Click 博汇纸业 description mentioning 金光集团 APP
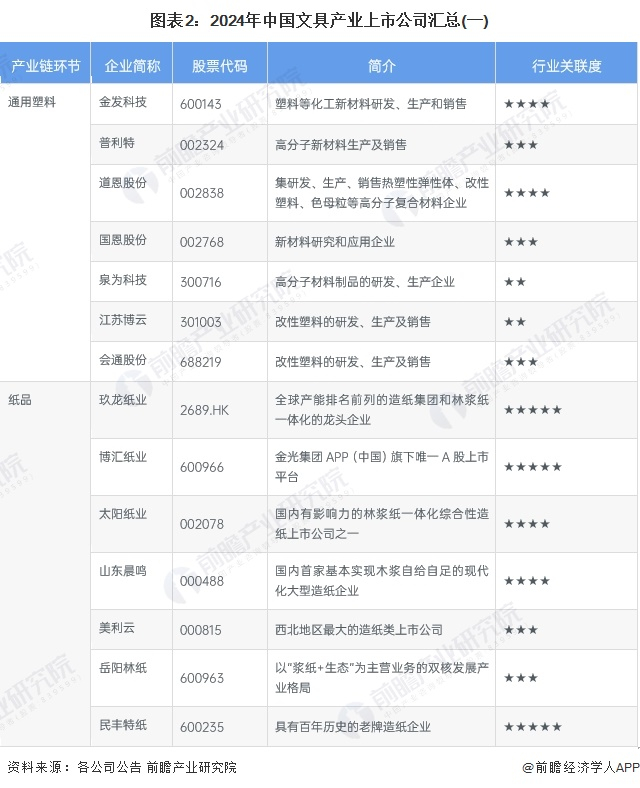 click(x=382, y=467)
